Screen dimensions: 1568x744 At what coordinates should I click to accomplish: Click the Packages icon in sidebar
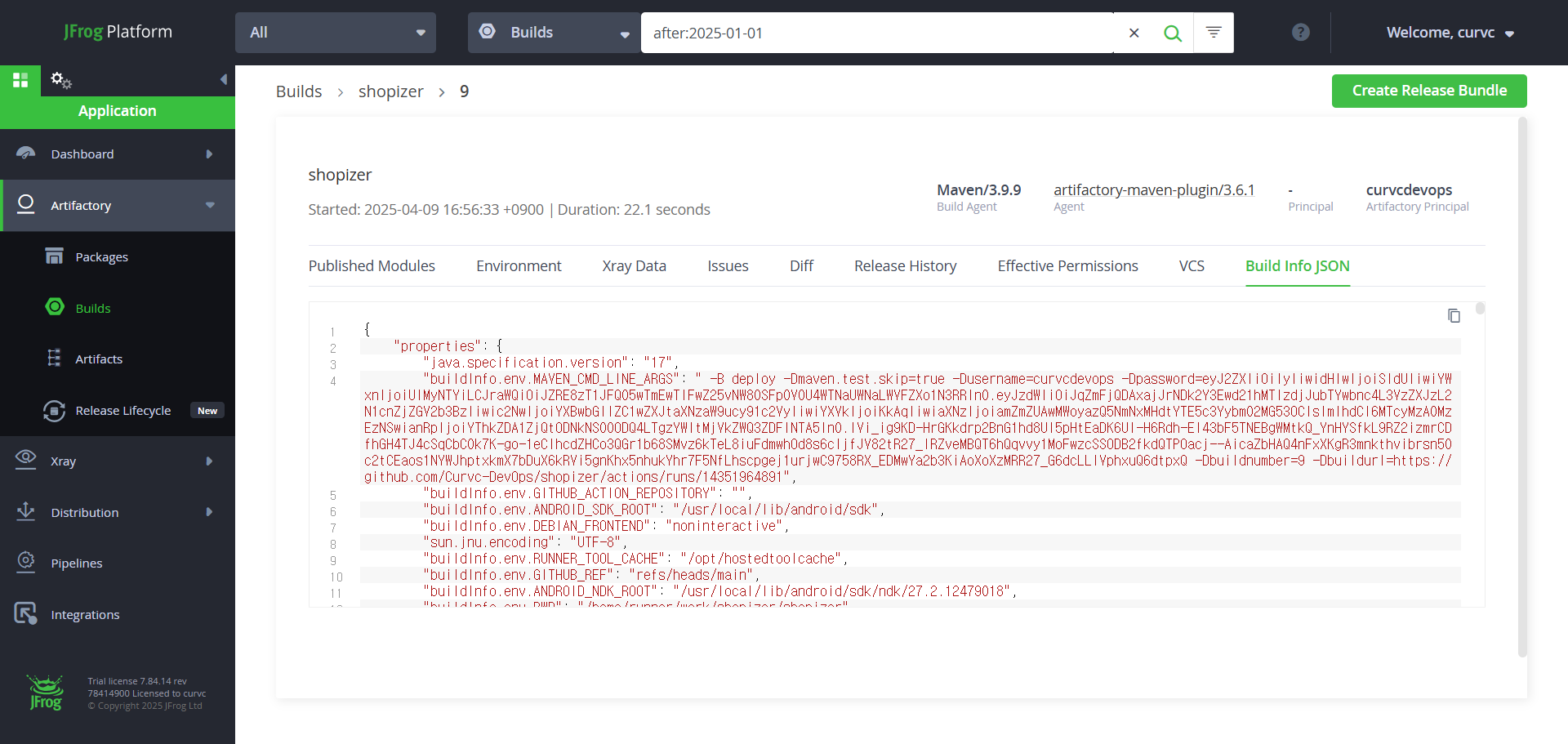pos(55,256)
